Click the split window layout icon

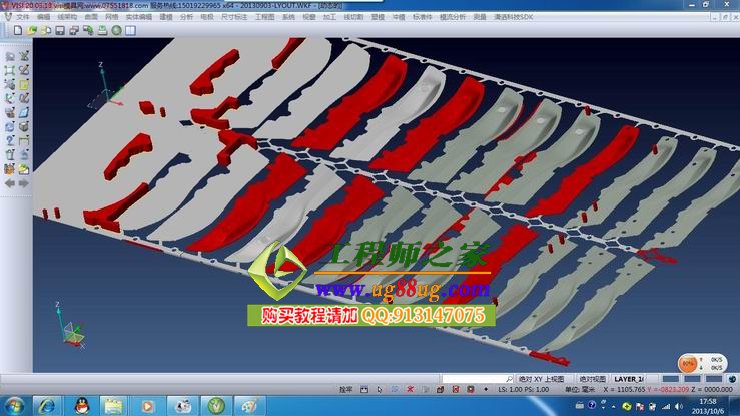[131, 30]
